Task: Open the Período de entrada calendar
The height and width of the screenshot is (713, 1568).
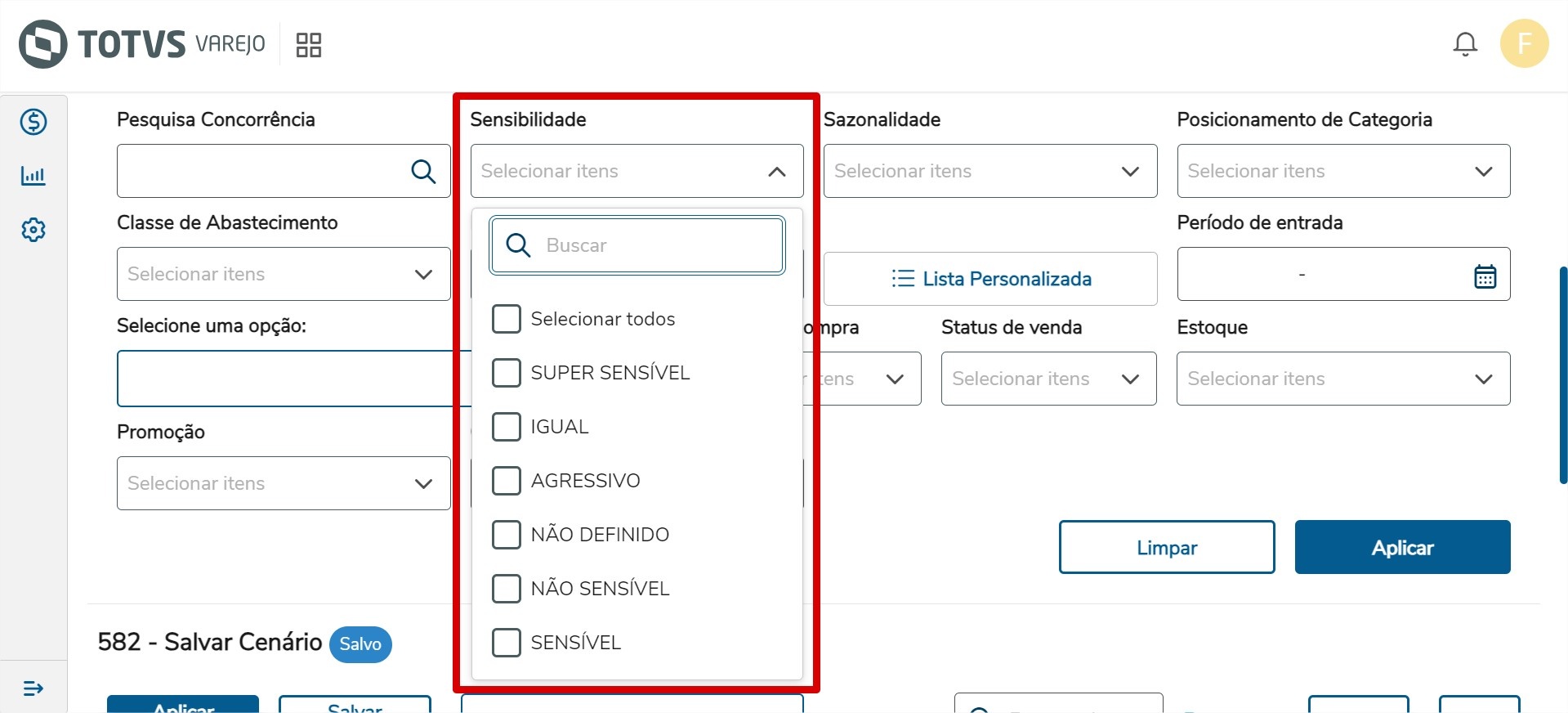Action: (x=1485, y=276)
